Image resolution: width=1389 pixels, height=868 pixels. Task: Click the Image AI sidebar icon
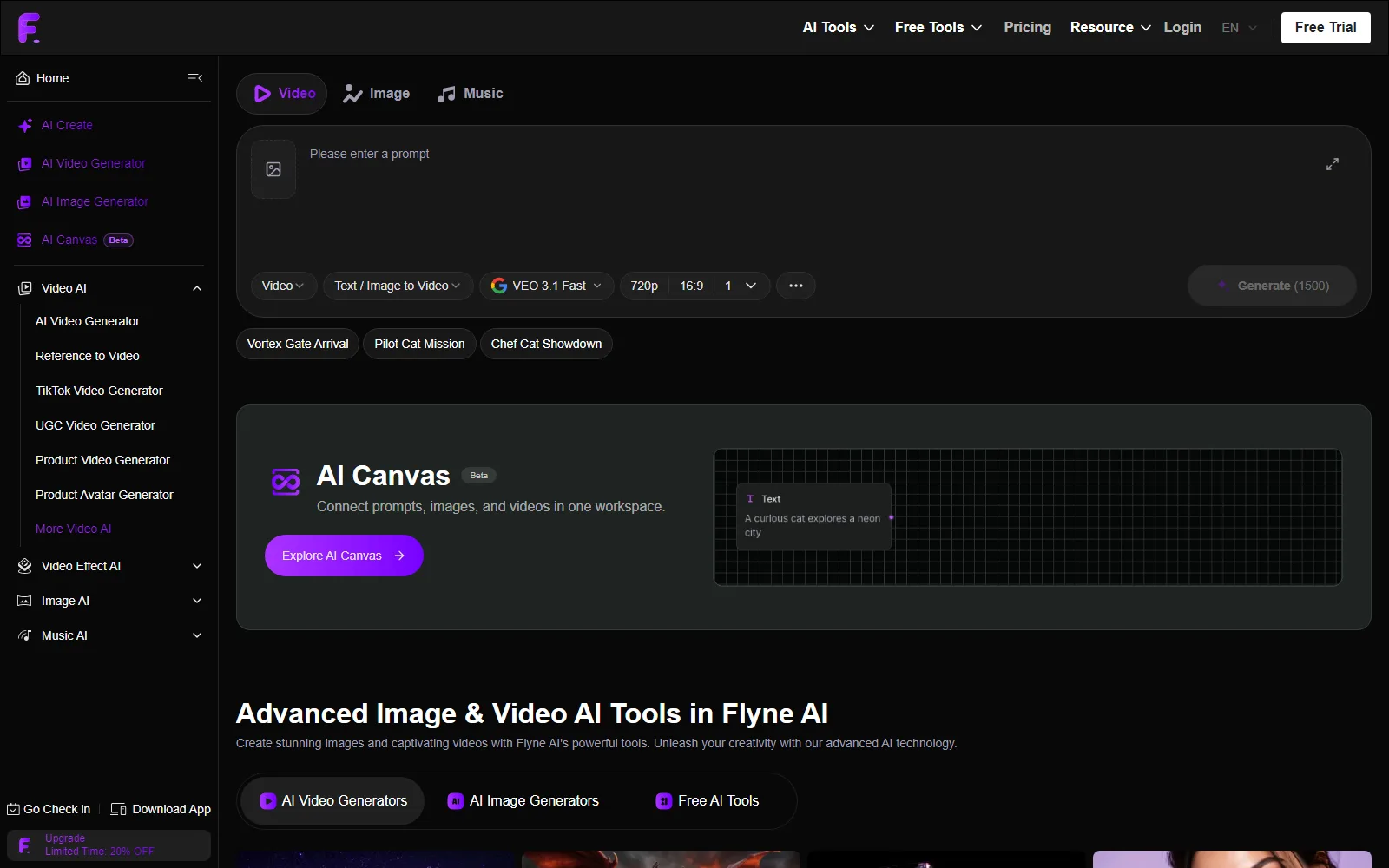(x=25, y=601)
